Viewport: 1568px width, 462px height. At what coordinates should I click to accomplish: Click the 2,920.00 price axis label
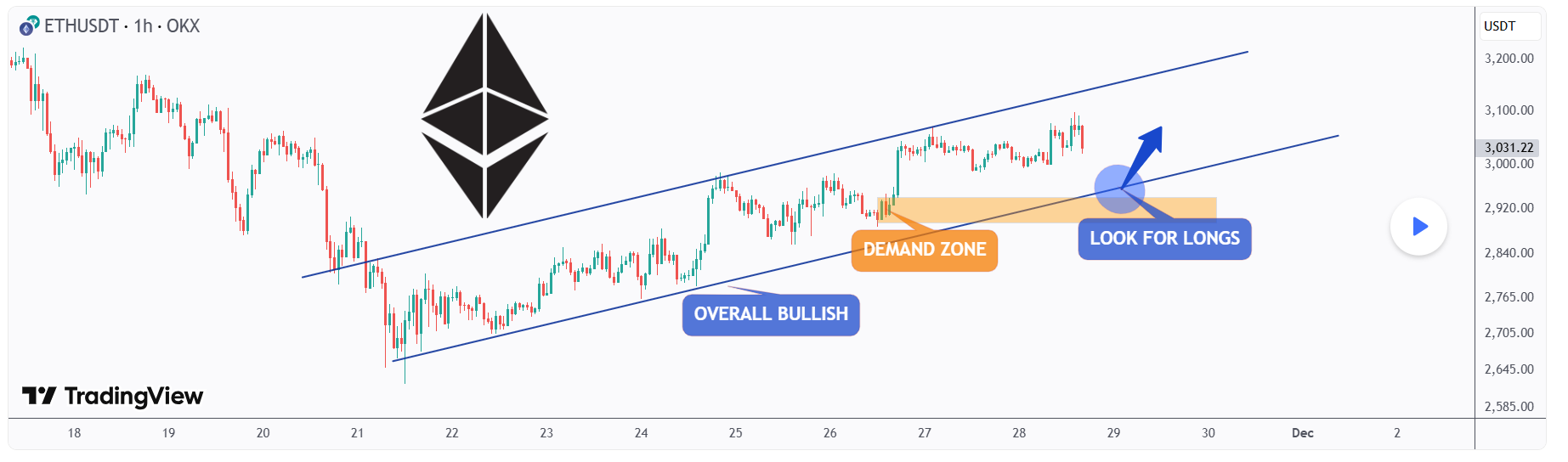point(1509,208)
